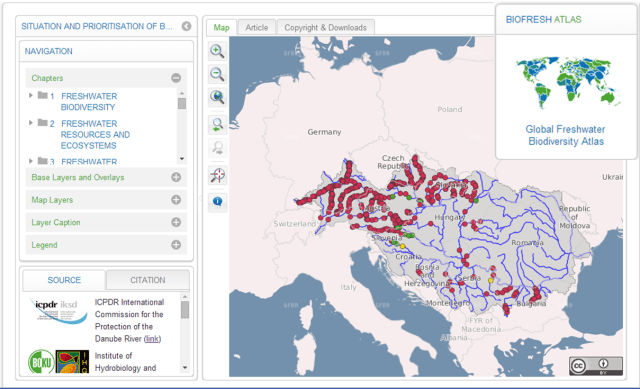Click the zoom out magnifier tool
The height and width of the screenshot is (389, 640).
coord(217,74)
